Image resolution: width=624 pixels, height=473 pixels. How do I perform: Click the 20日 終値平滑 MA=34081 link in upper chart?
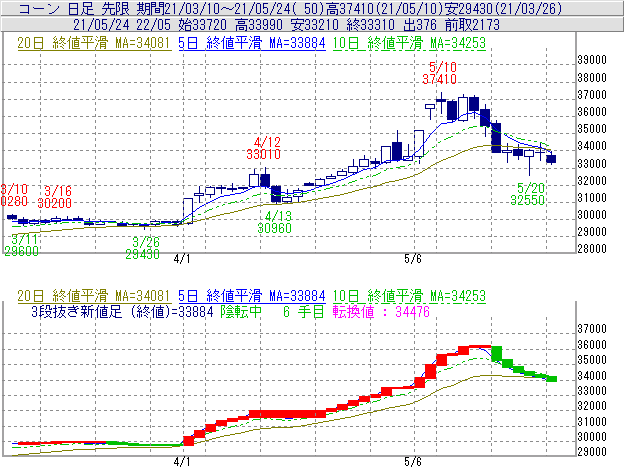click(x=94, y=43)
